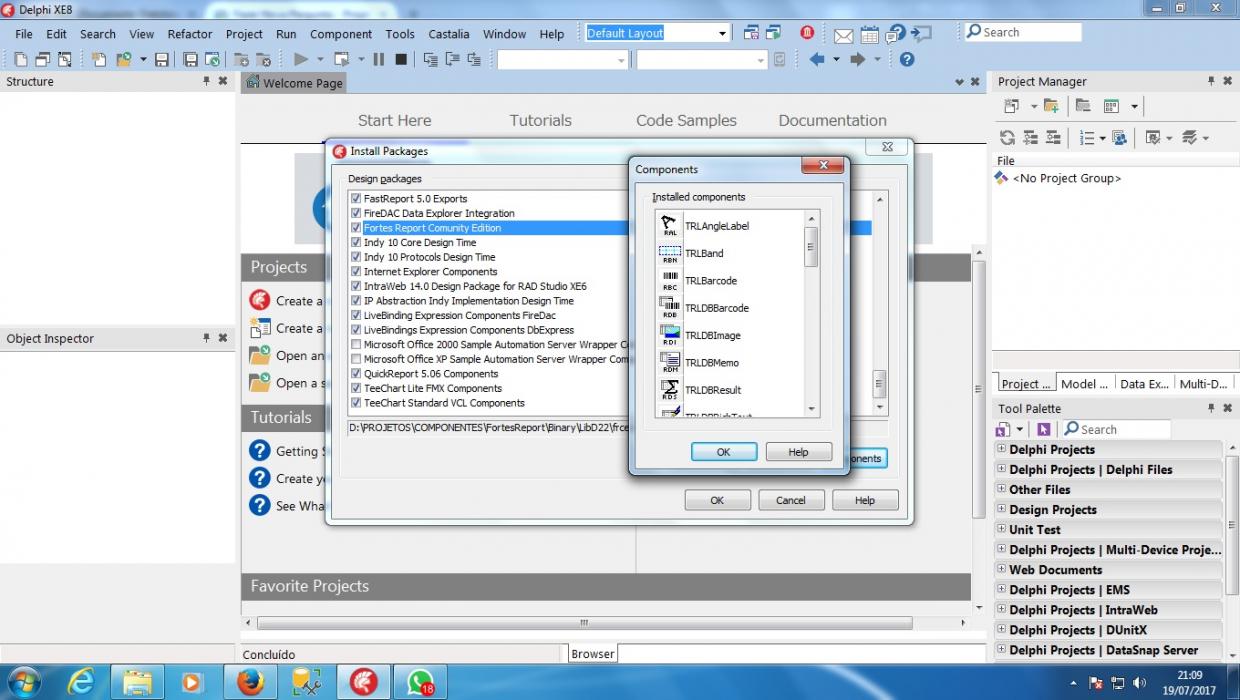The image size is (1240, 700).
Task: Open WhatsApp from the taskbar
Action: click(420, 682)
